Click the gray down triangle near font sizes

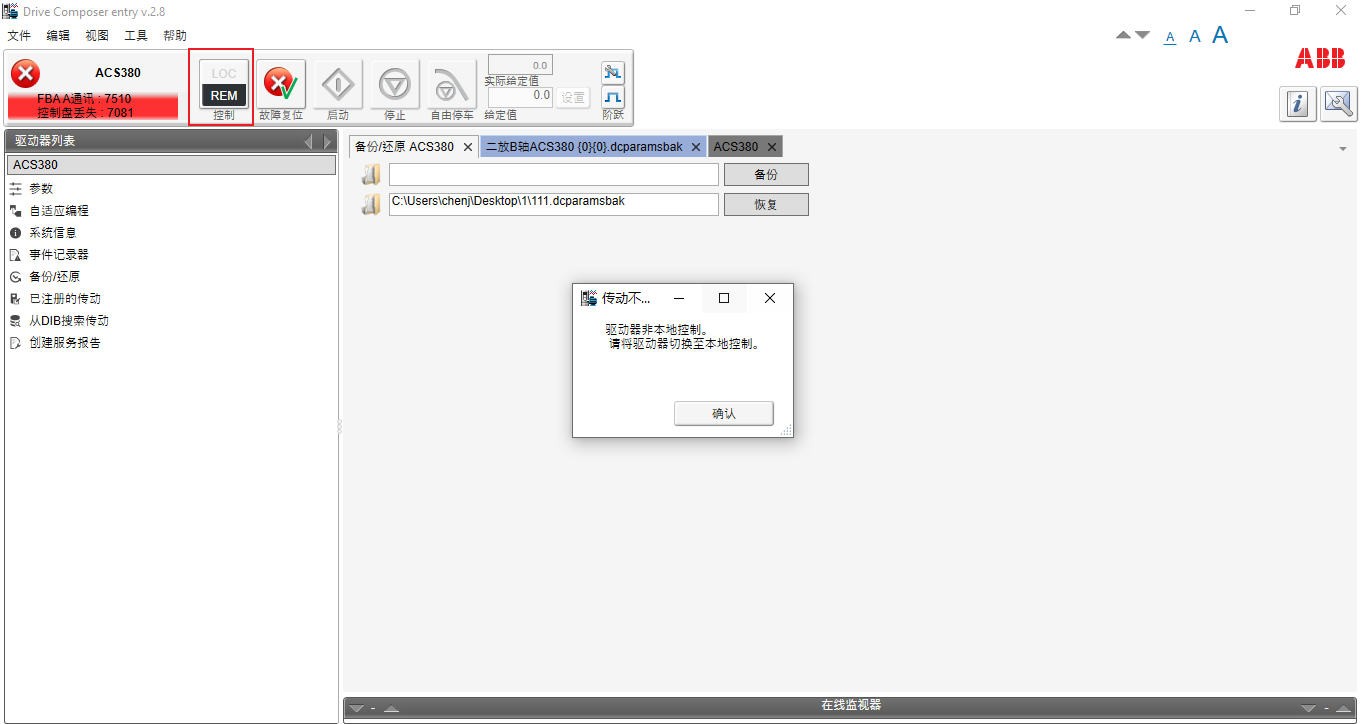tap(1142, 35)
